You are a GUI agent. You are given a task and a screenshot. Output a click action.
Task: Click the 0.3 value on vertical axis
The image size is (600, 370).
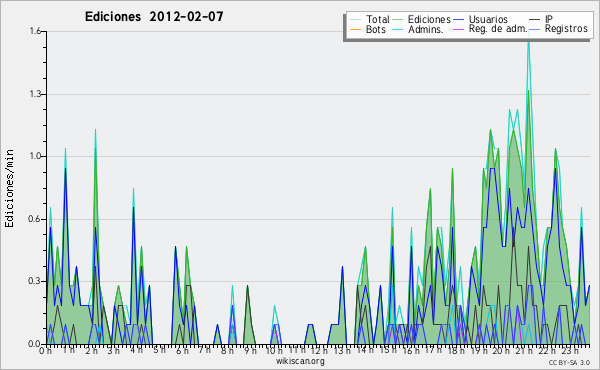coord(35,281)
